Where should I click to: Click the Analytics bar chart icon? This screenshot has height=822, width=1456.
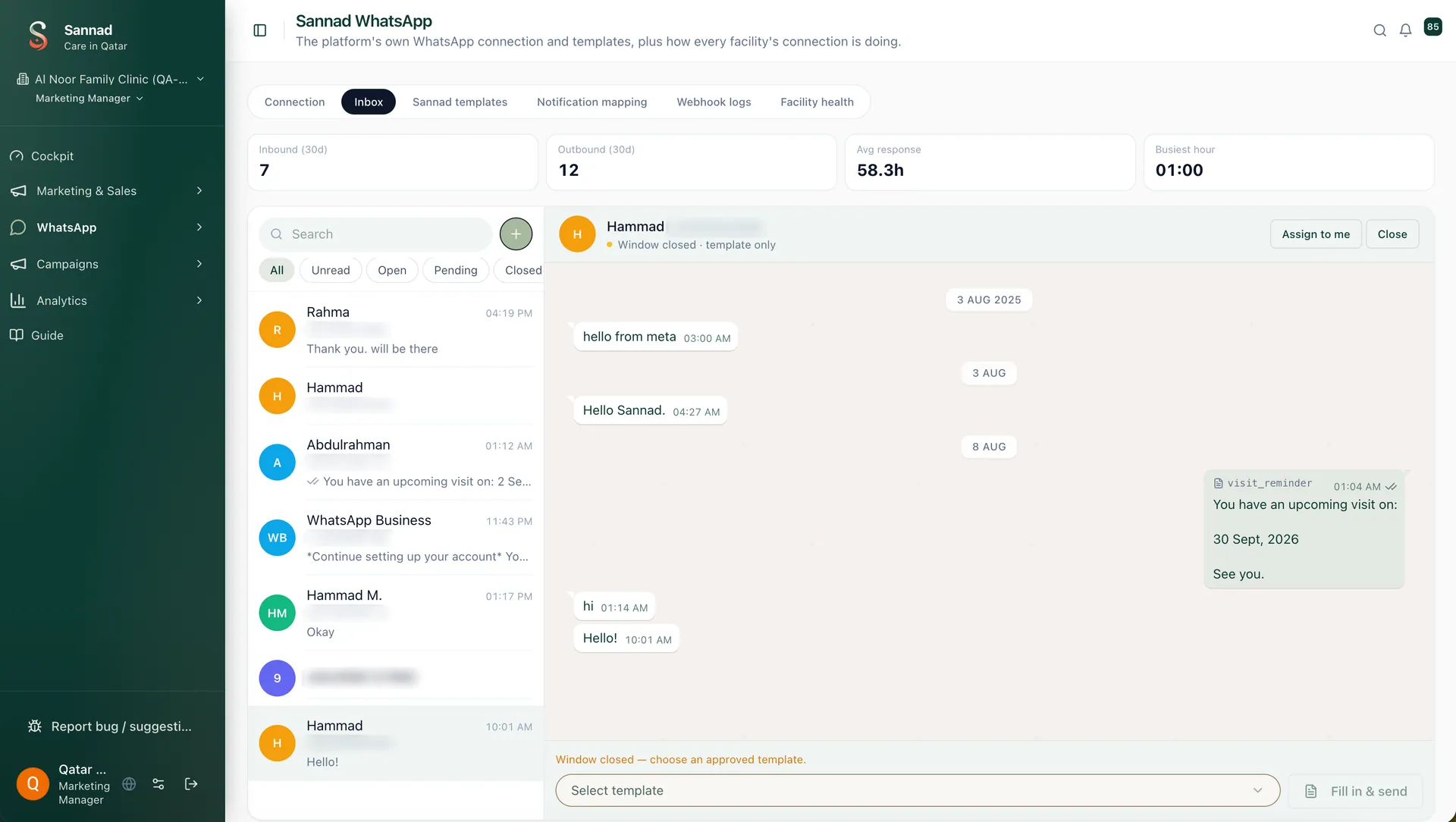18,300
